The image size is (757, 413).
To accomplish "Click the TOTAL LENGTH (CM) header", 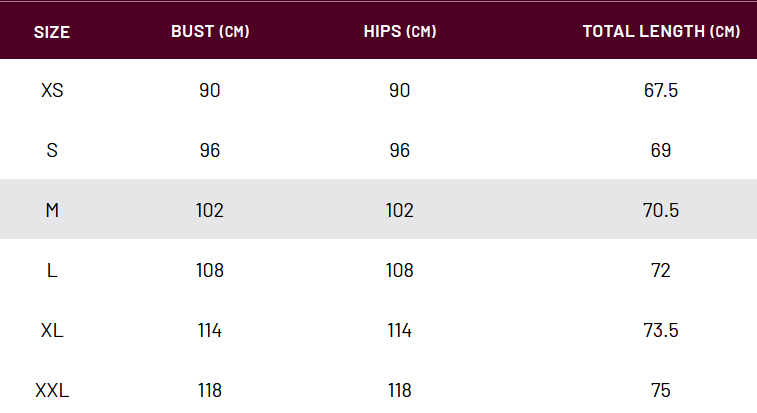I will (x=661, y=31).
